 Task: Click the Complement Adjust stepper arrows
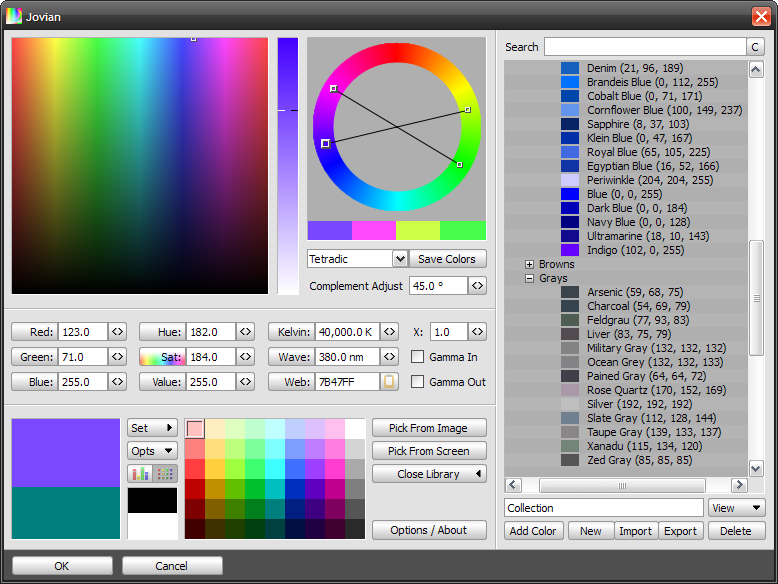[477, 286]
